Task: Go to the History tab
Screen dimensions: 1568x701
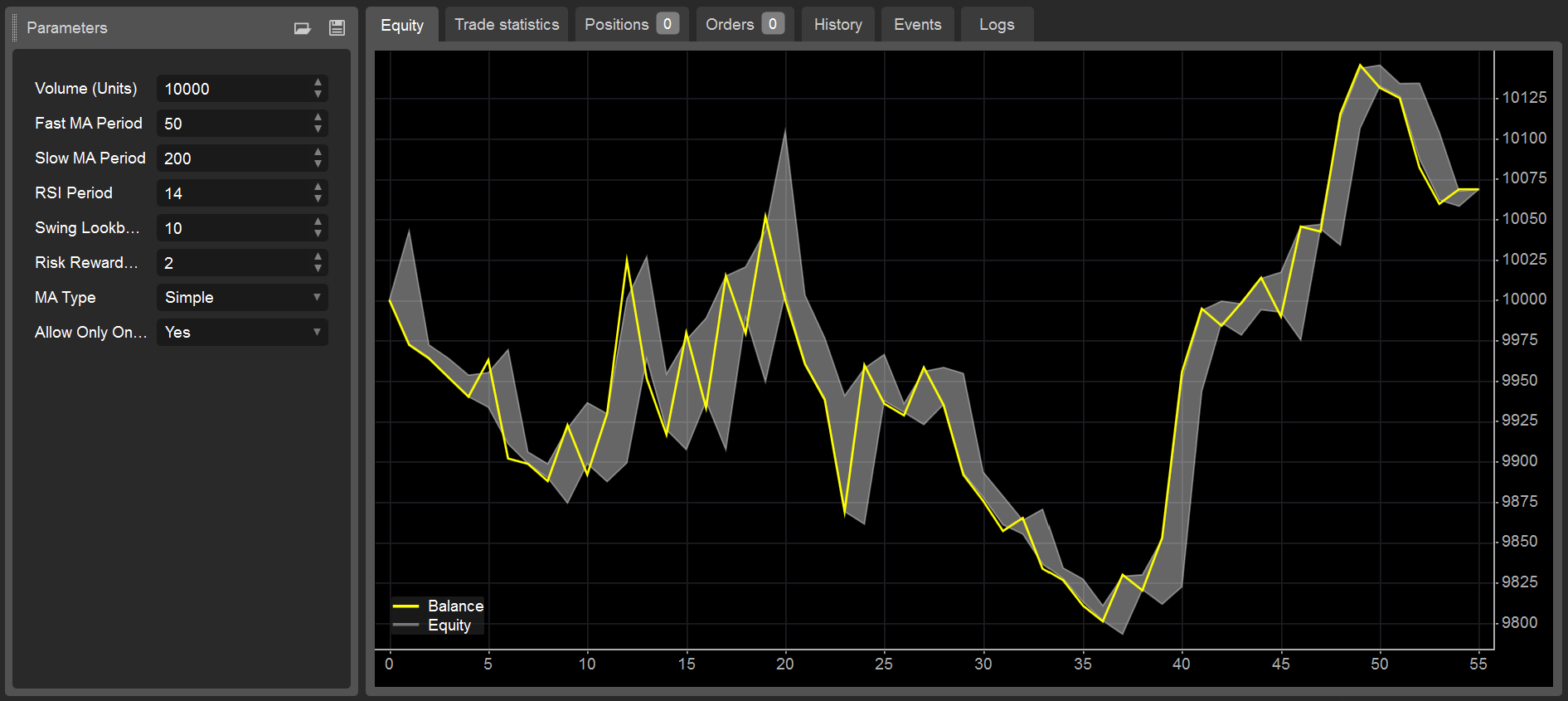Action: click(x=837, y=25)
